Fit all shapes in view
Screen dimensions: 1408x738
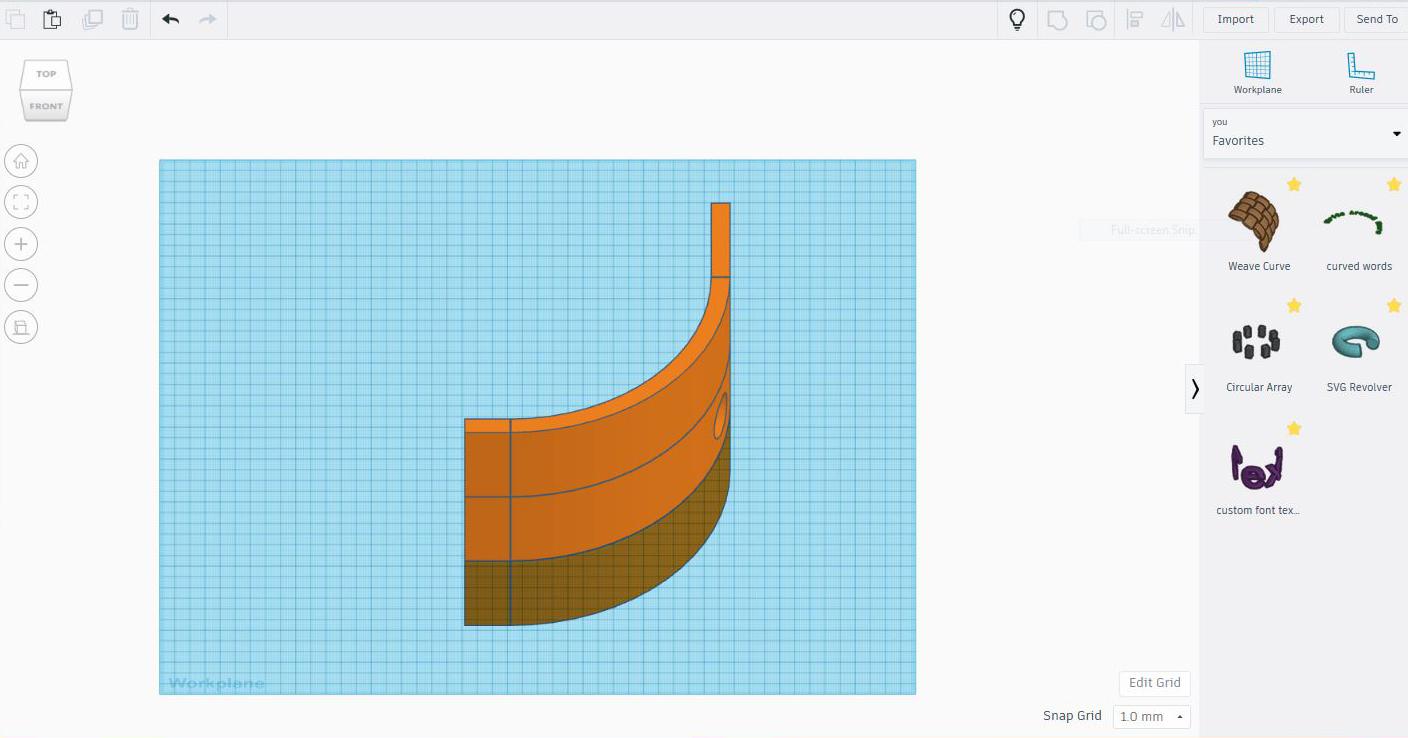[x=21, y=202]
